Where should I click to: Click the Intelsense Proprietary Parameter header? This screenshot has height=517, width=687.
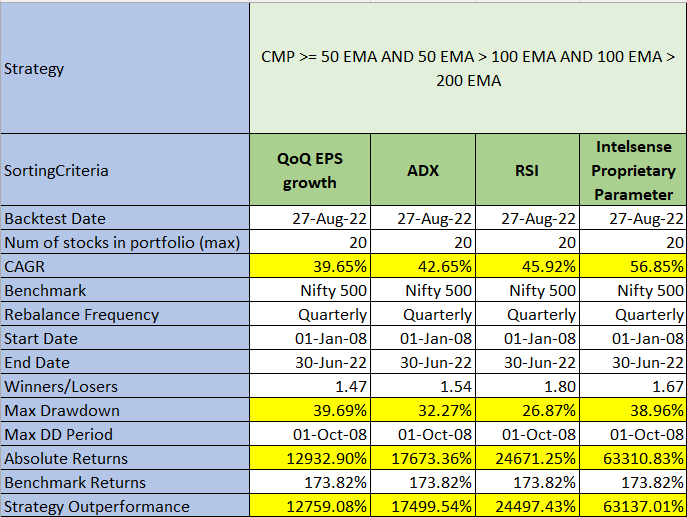tap(632, 170)
